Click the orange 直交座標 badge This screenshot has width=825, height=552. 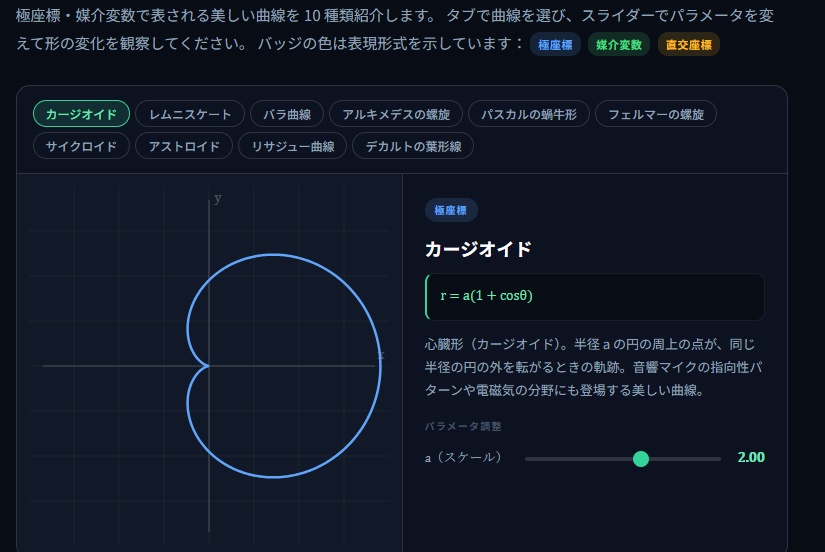688,45
